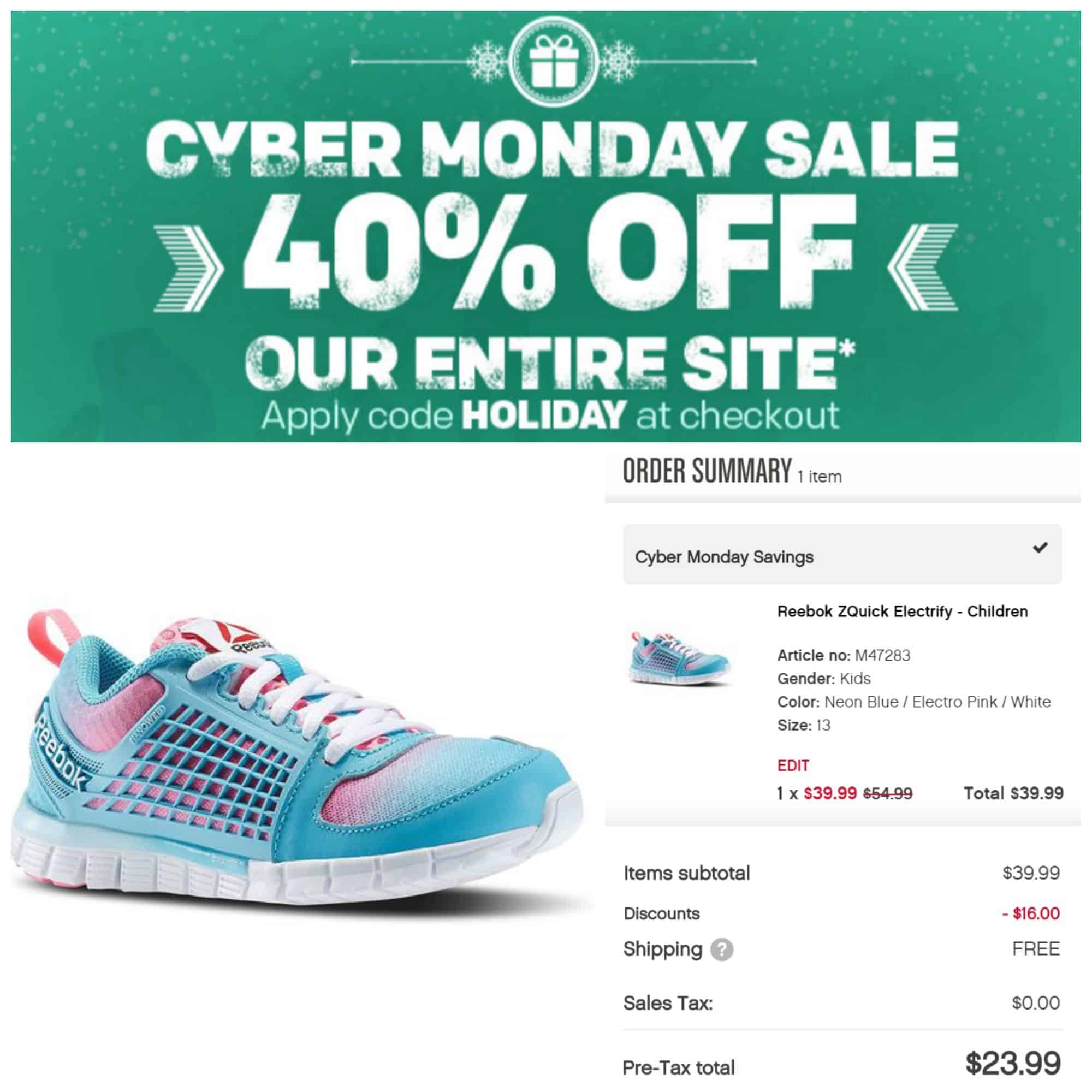The width and height of the screenshot is (1092, 1092).
Task: Click the small shoe thumbnail in order summary
Action: coord(679,657)
